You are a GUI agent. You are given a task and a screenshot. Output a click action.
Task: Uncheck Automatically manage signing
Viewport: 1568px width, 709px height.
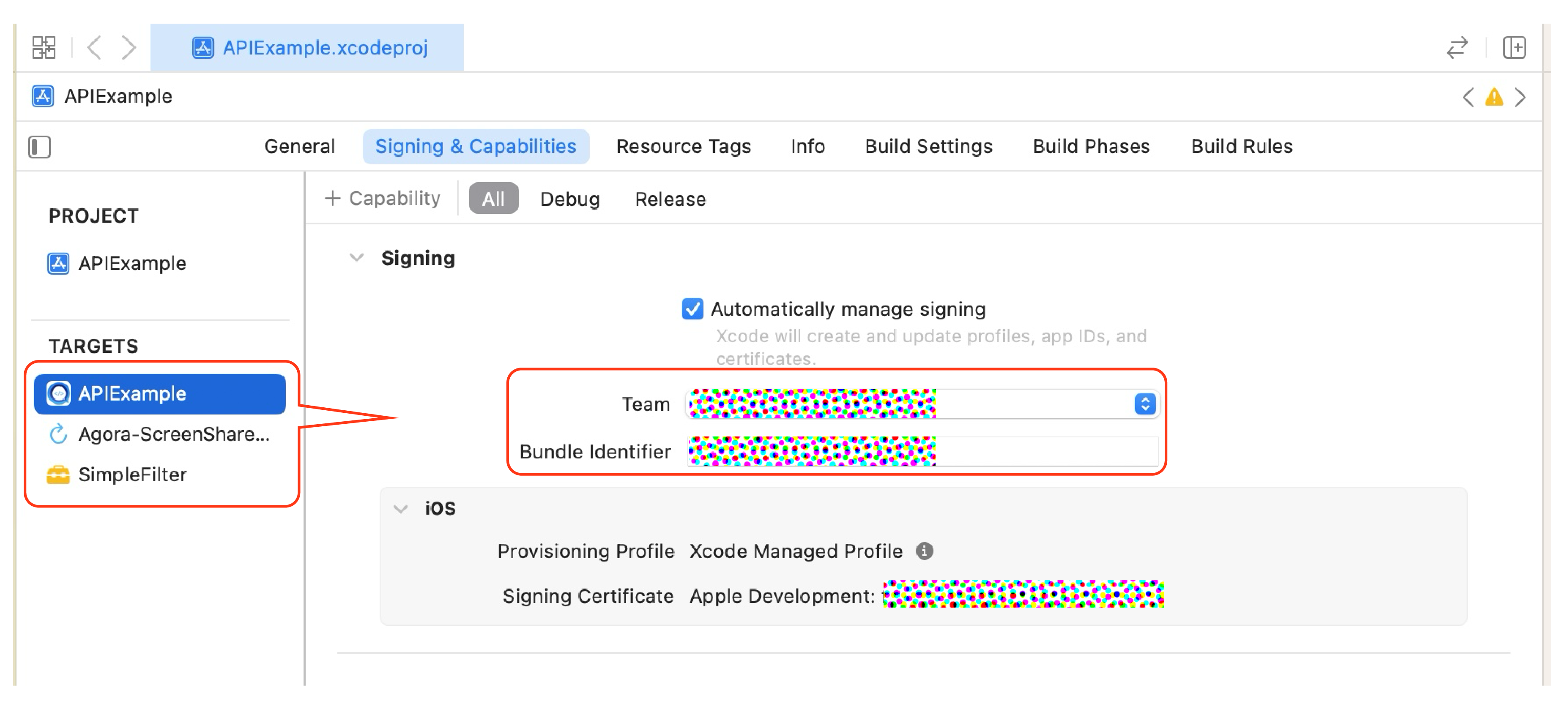click(x=692, y=309)
